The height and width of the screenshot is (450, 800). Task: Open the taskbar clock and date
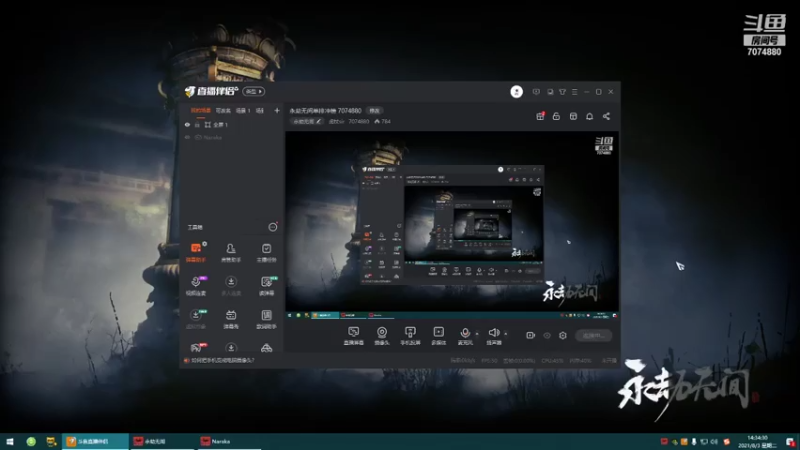point(757,441)
